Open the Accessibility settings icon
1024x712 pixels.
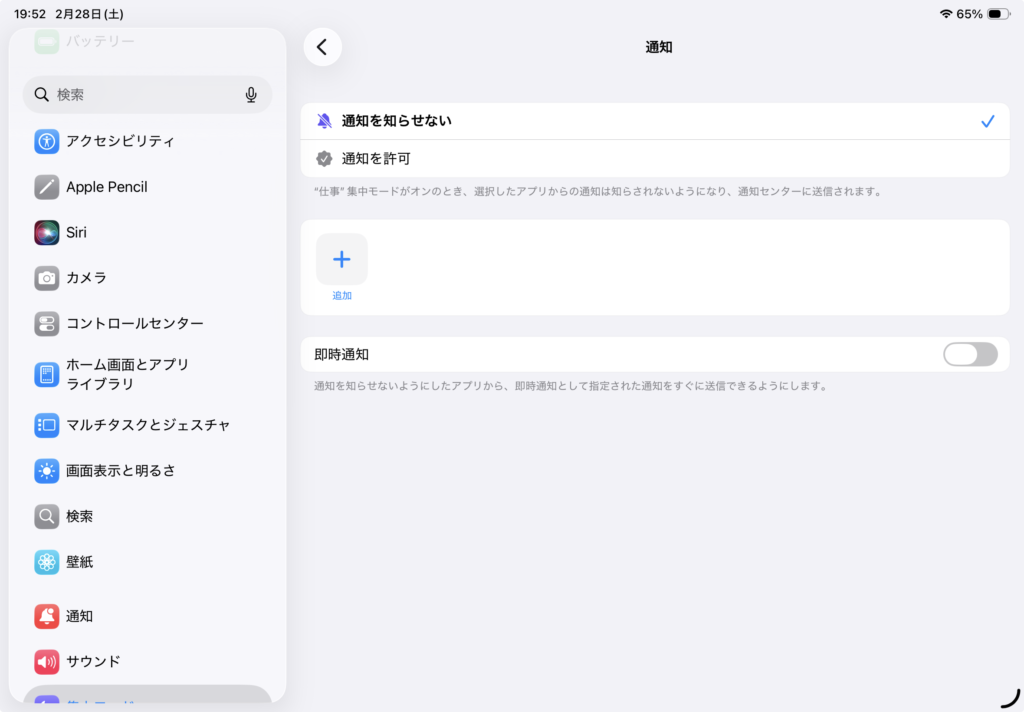coord(47,141)
